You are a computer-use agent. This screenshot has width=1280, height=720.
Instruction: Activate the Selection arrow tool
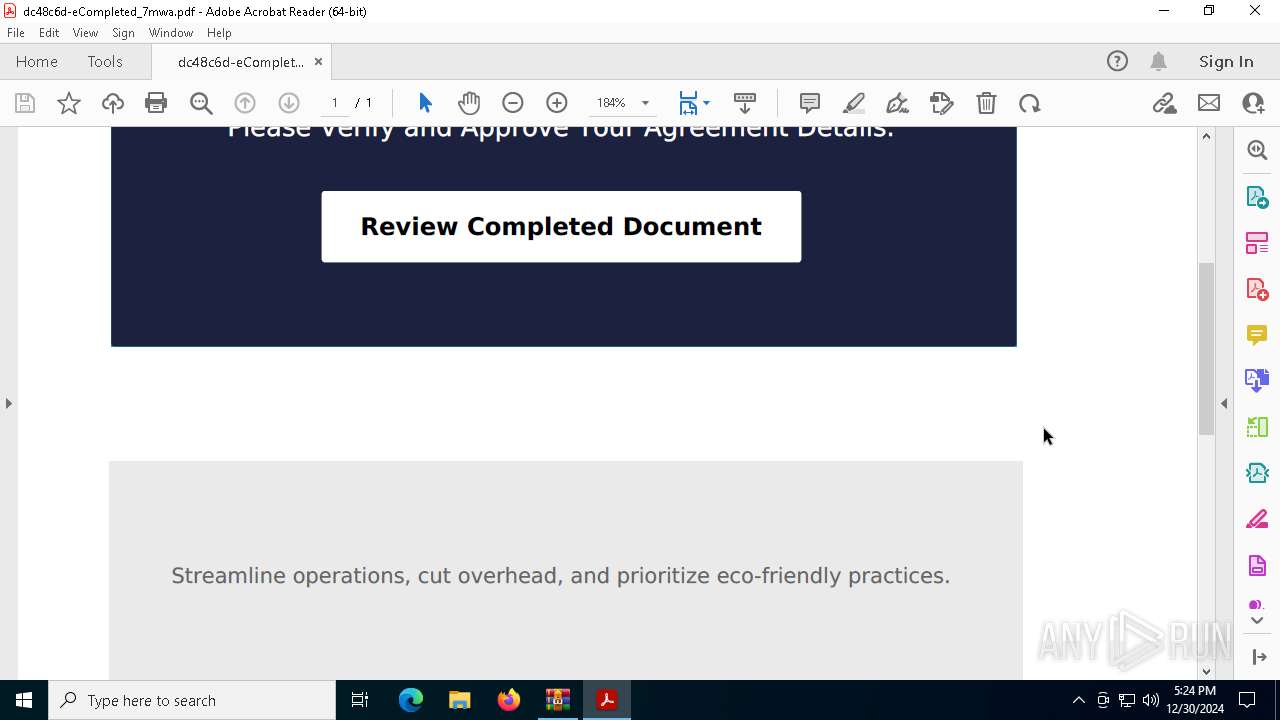[425, 103]
